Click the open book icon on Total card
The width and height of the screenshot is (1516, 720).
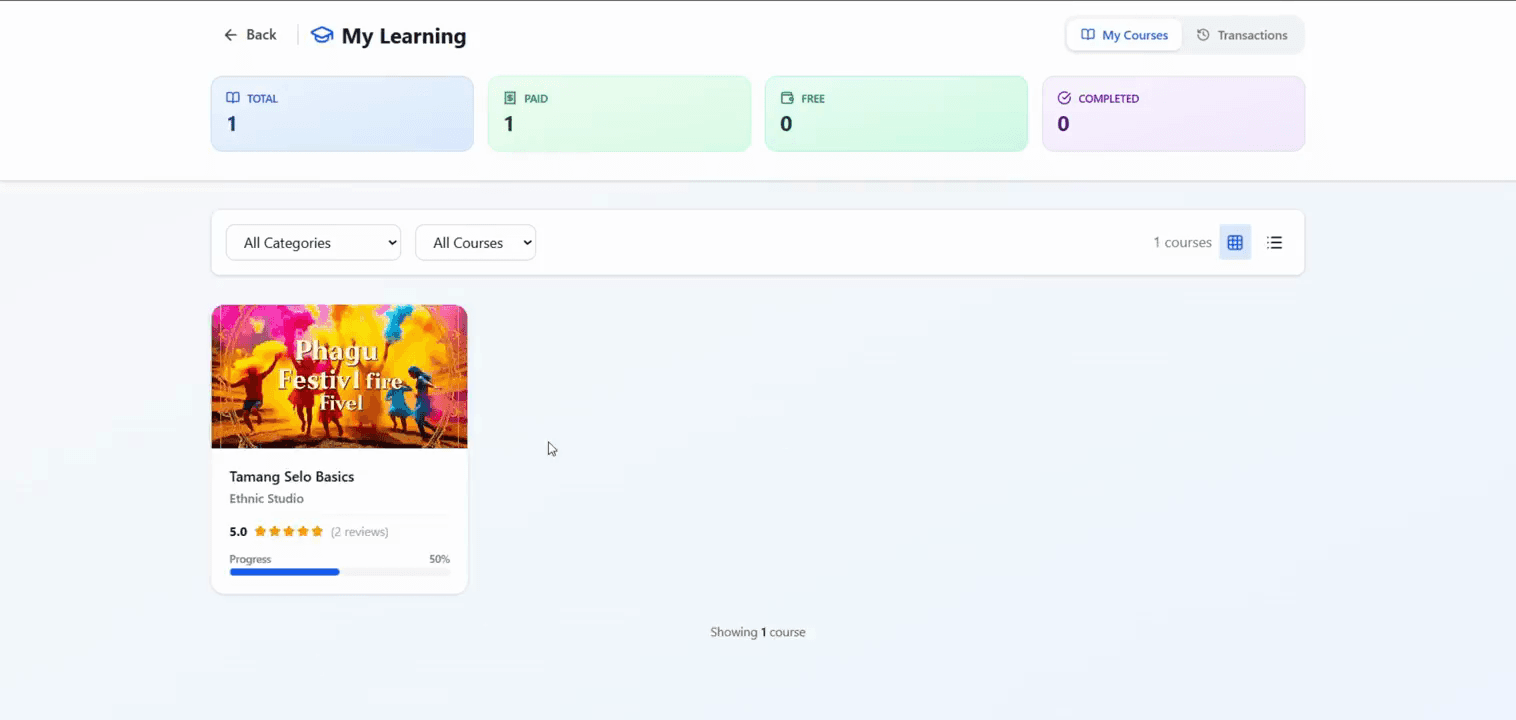(233, 98)
